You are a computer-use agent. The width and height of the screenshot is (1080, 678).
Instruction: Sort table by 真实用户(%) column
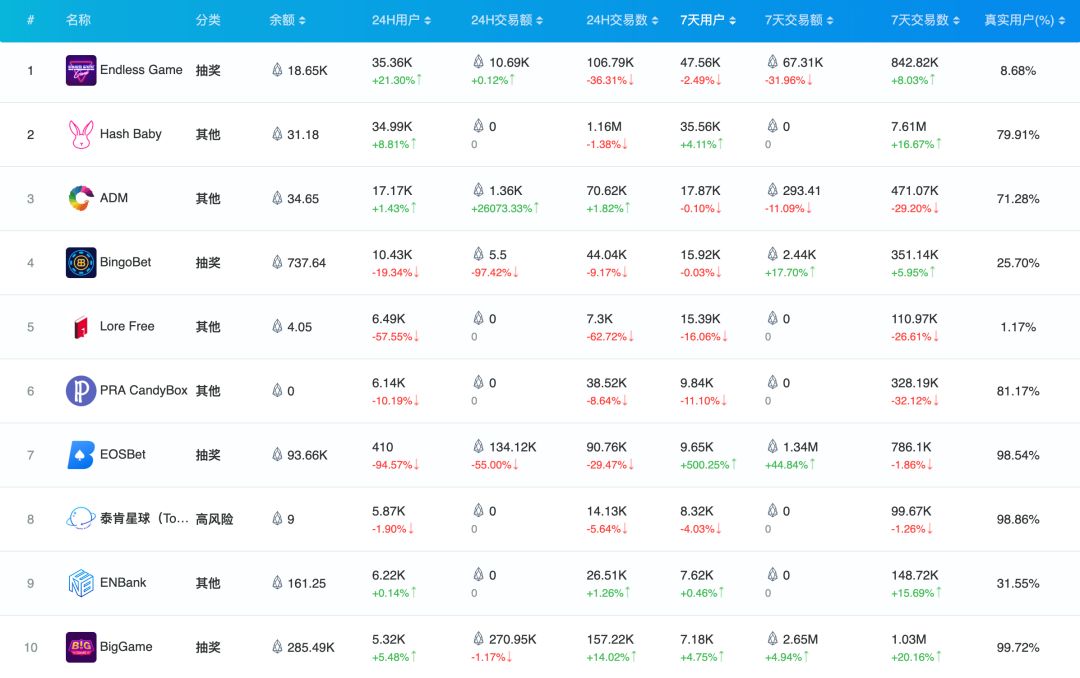1025,20
